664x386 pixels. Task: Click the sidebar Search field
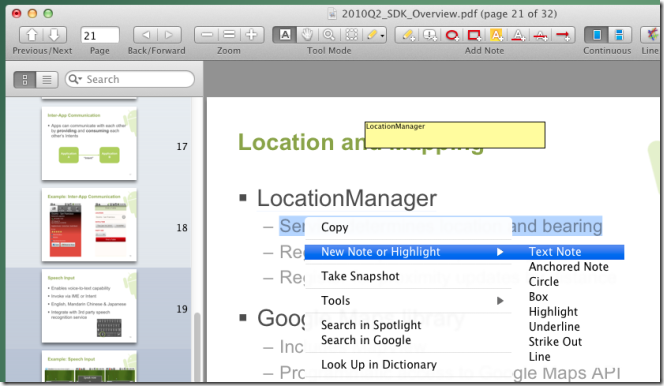(130, 79)
